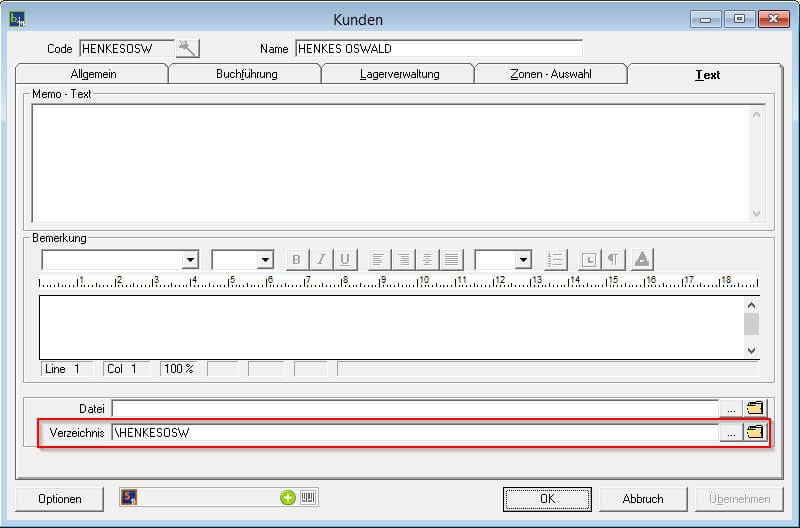
Task: Click the Memo text scrollbar up arrow
Action: point(757,115)
